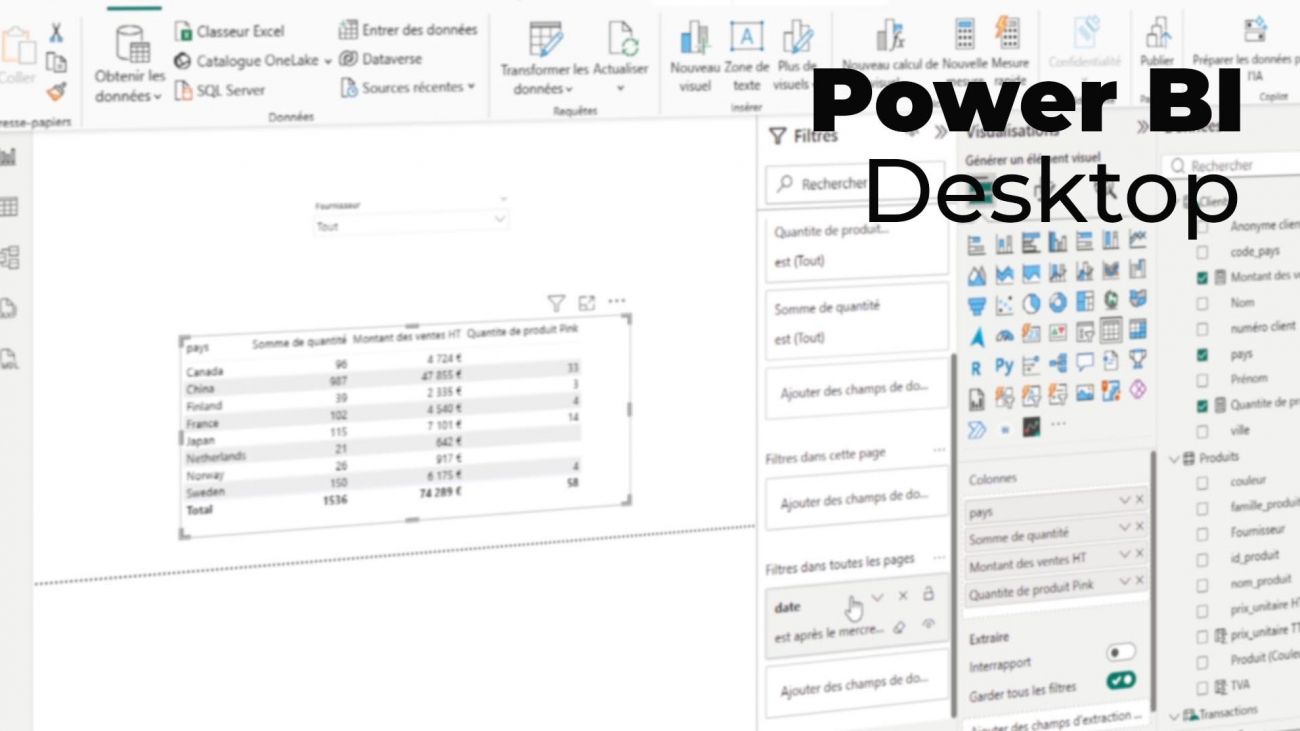This screenshot has height=731, width=1300.
Task: Add a Zone de texte
Action: click(x=746, y=38)
